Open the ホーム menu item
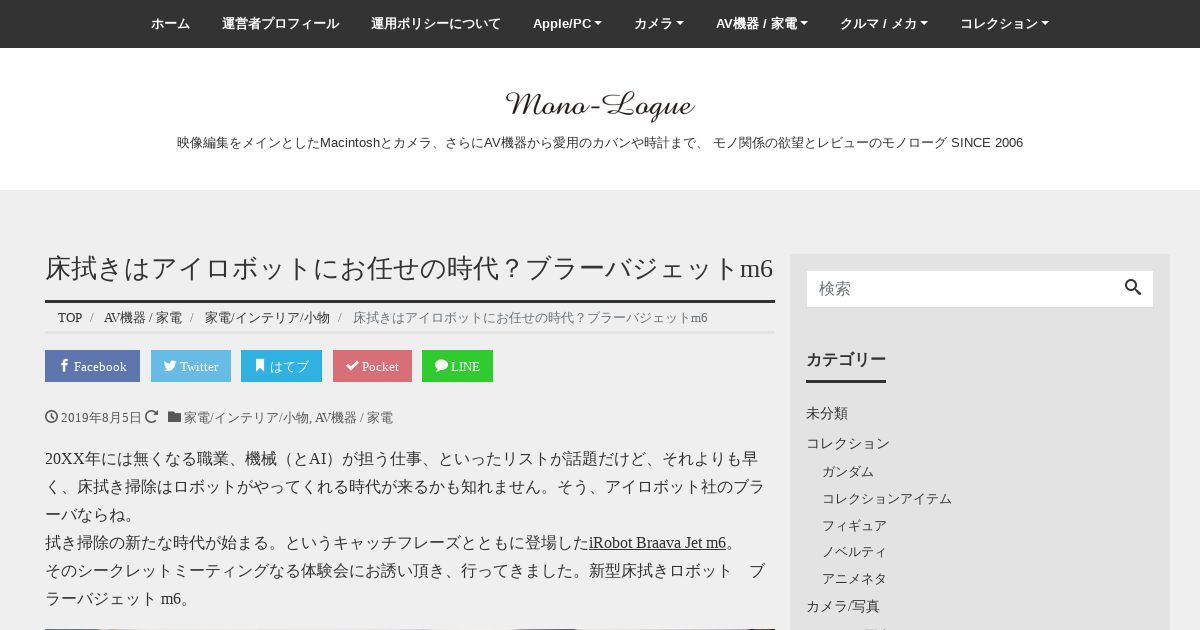1200x630 pixels. tap(170, 24)
